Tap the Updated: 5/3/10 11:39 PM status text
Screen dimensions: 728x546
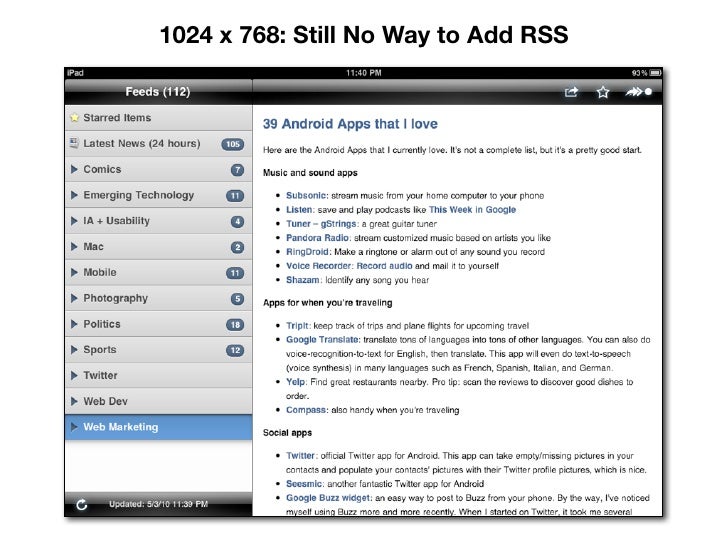(158, 504)
